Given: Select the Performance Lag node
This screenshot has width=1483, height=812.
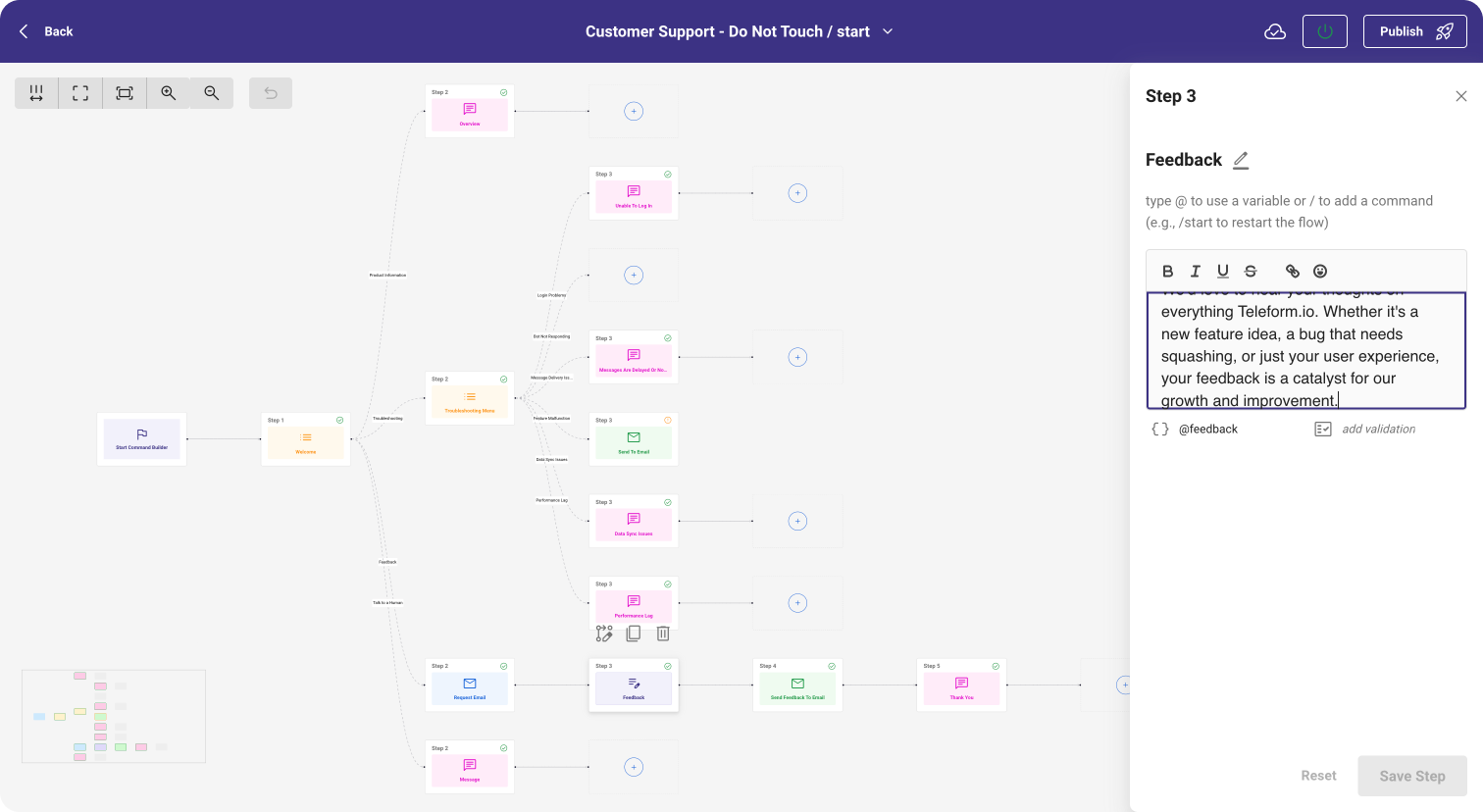Looking at the screenshot, I should point(634,603).
